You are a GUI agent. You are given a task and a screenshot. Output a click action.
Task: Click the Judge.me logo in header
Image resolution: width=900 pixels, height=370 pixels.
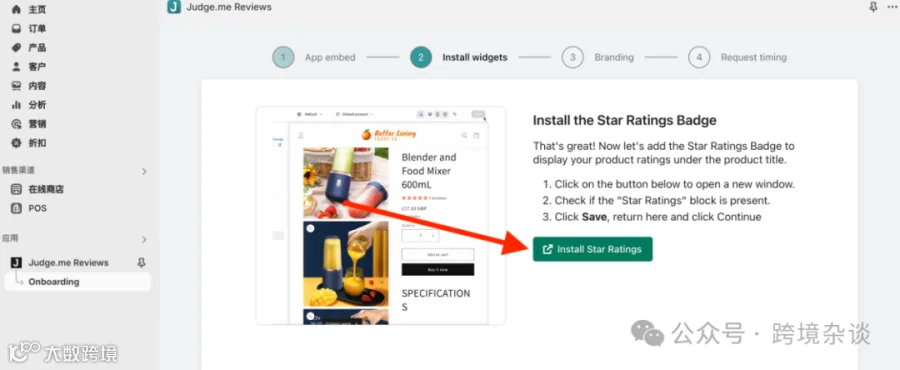174,7
